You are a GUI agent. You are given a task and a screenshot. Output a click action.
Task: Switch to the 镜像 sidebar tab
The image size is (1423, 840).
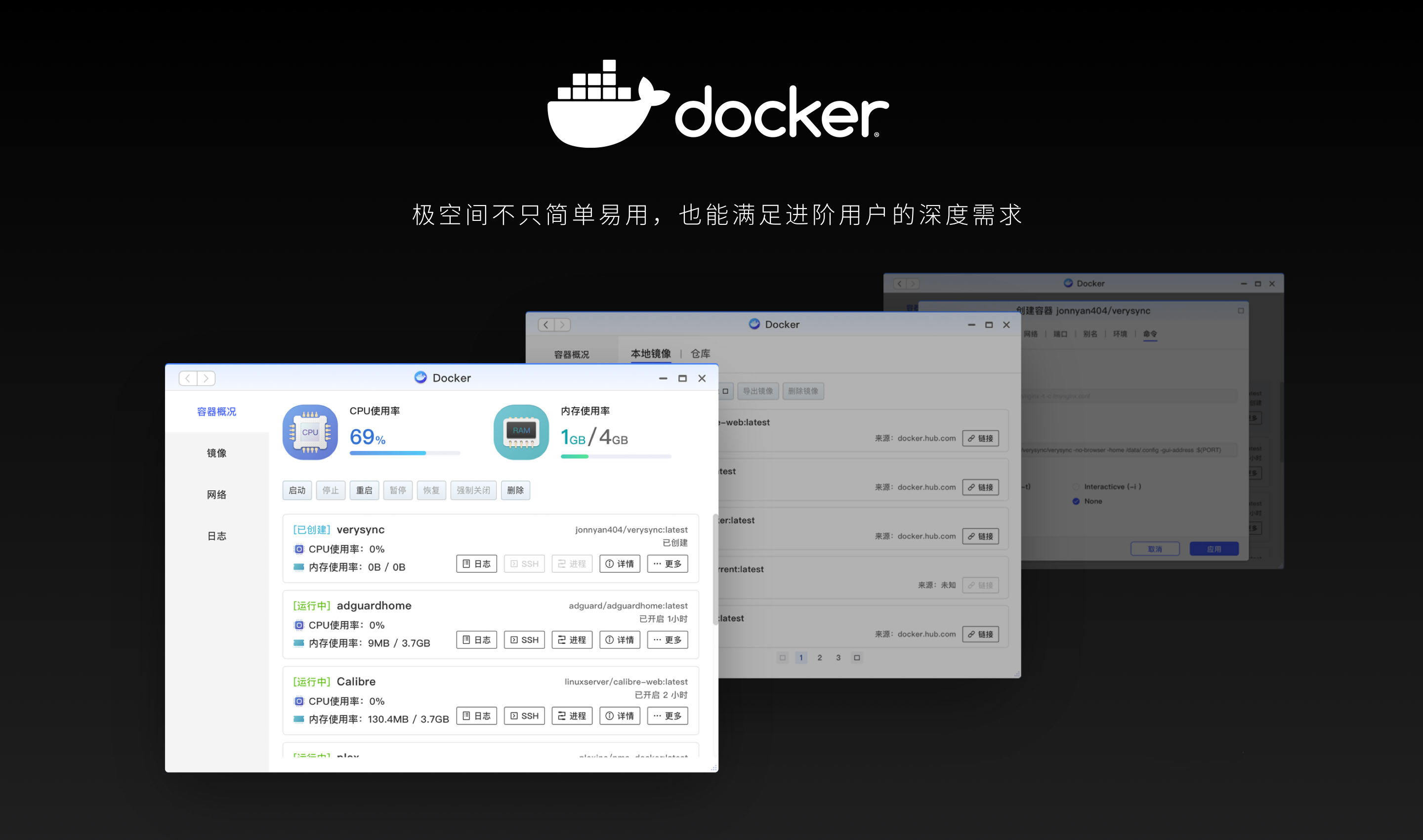[x=217, y=453]
